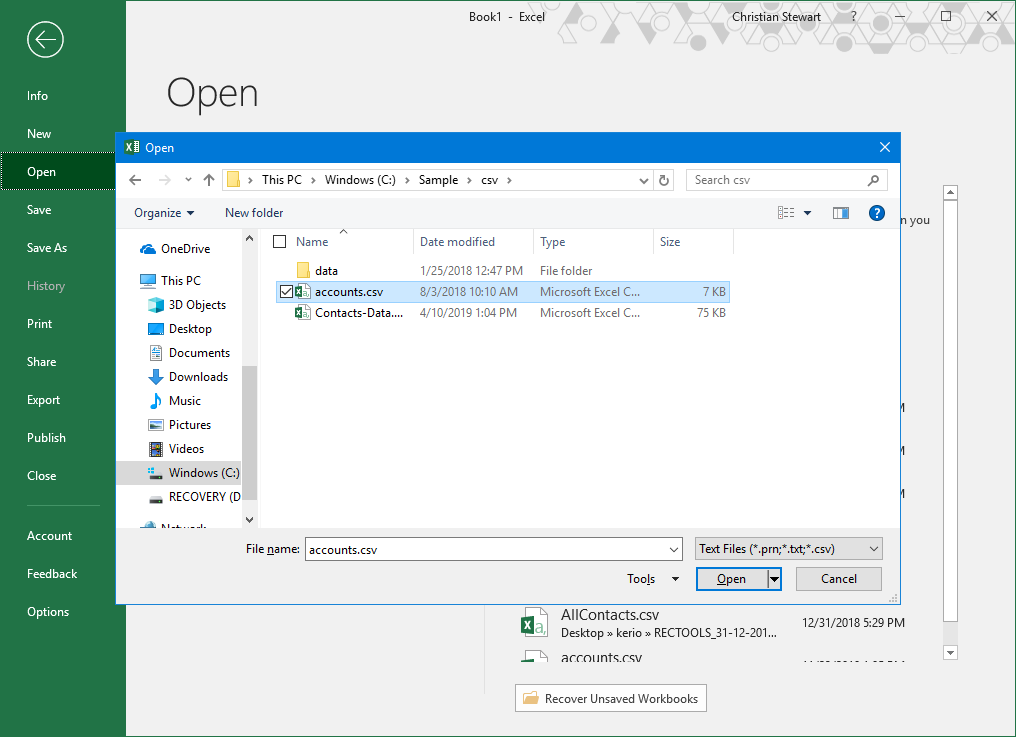Viewport: 1016px width, 737px height.
Task: Click the Open button in the dialog
Action: click(x=732, y=579)
